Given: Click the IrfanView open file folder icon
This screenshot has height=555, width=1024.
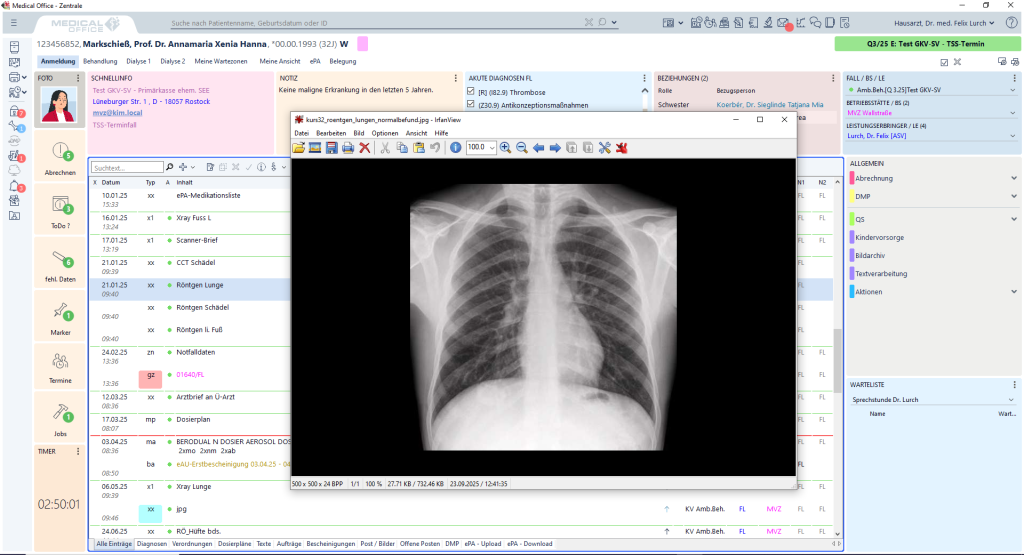Looking at the screenshot, I should (299, 147).
